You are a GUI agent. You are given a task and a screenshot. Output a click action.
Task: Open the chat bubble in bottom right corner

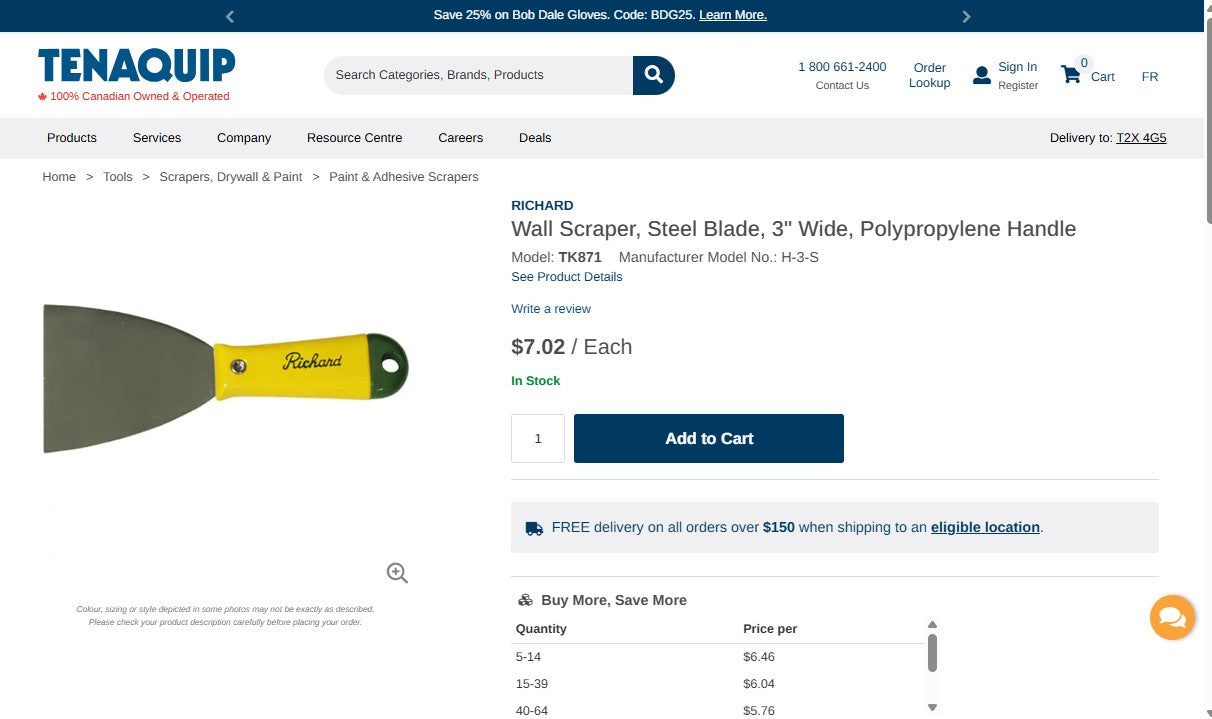pos(1172,617)
